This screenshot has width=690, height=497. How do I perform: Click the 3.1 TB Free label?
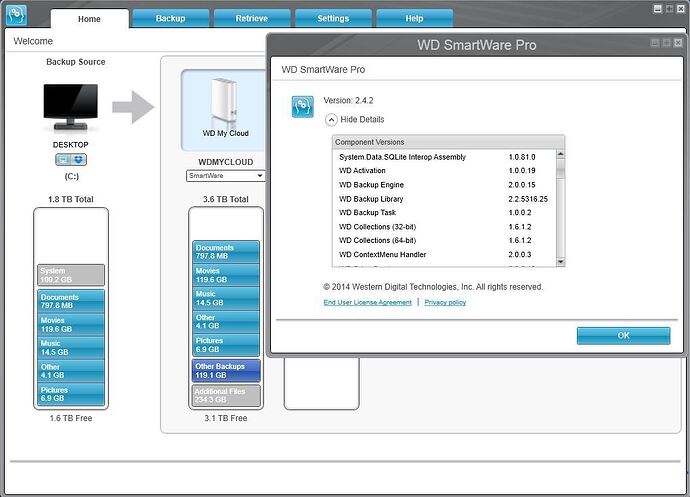[x=226, y=418]
